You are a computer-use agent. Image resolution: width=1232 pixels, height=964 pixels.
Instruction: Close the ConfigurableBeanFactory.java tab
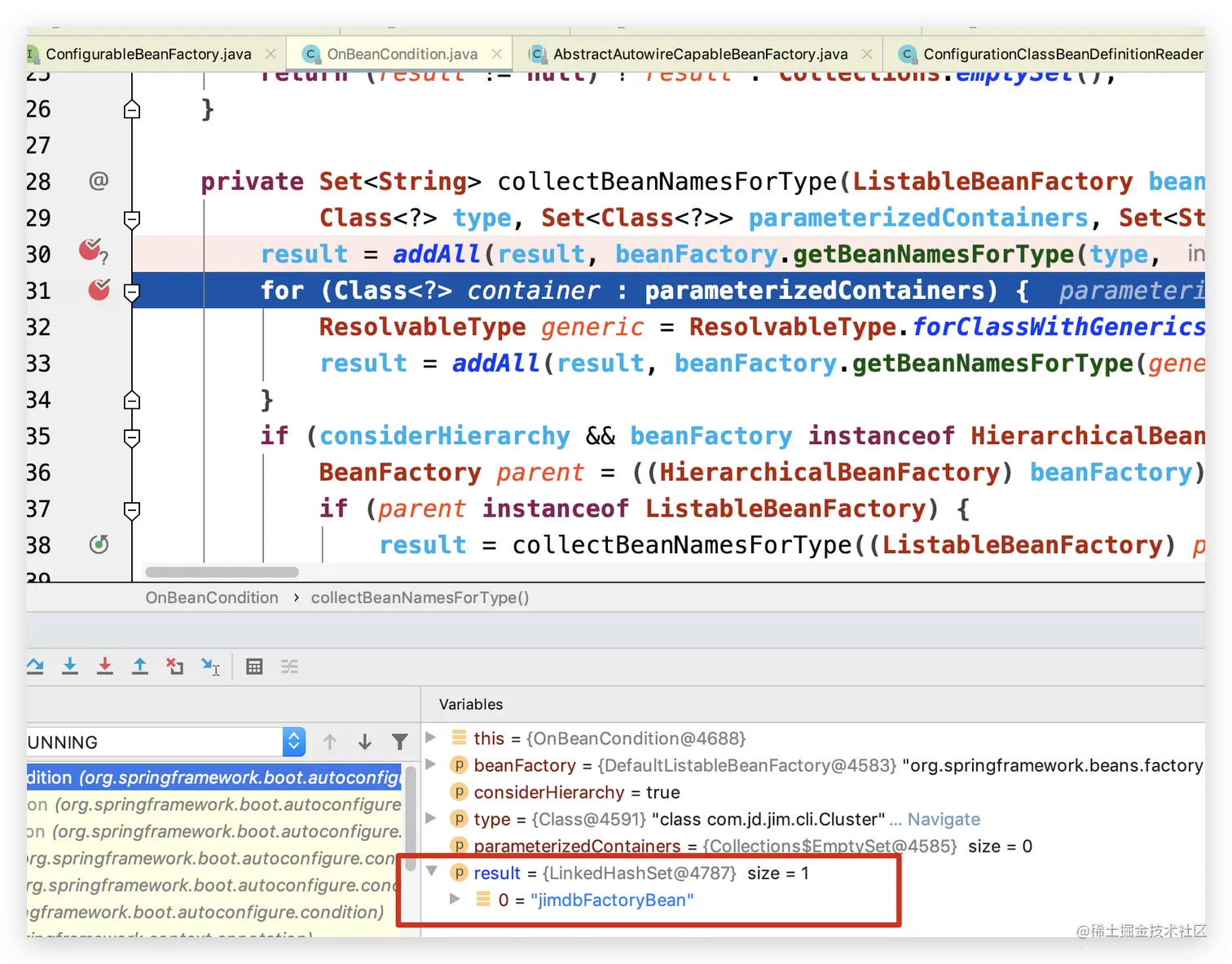click(271, 54)
